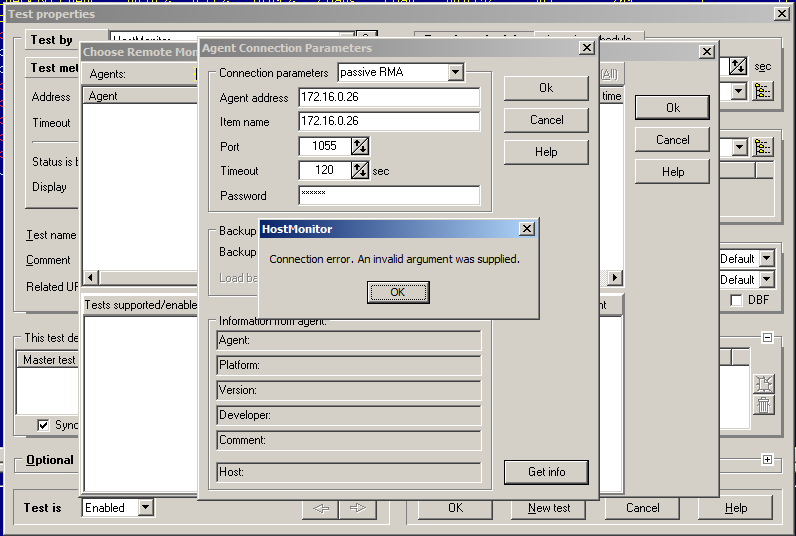This screenshot has height=536, width=796.
Task: Collapse the section using the minus box
Action: [x=767, y=338]
